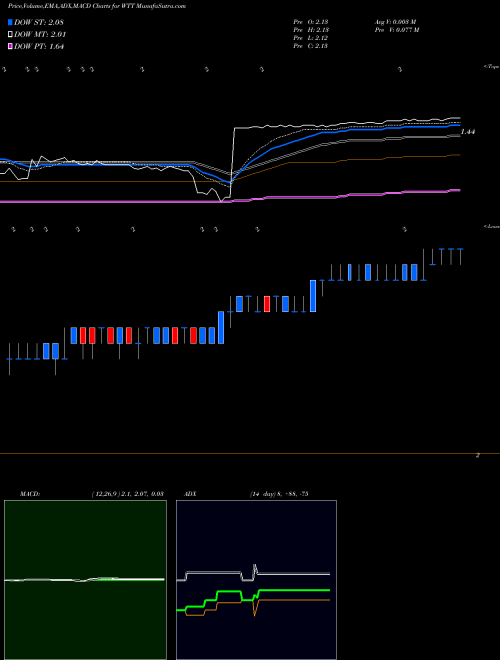Select the 'DOW ST: 2.08' label
The image size is (500, 660).
click(39, 22)
